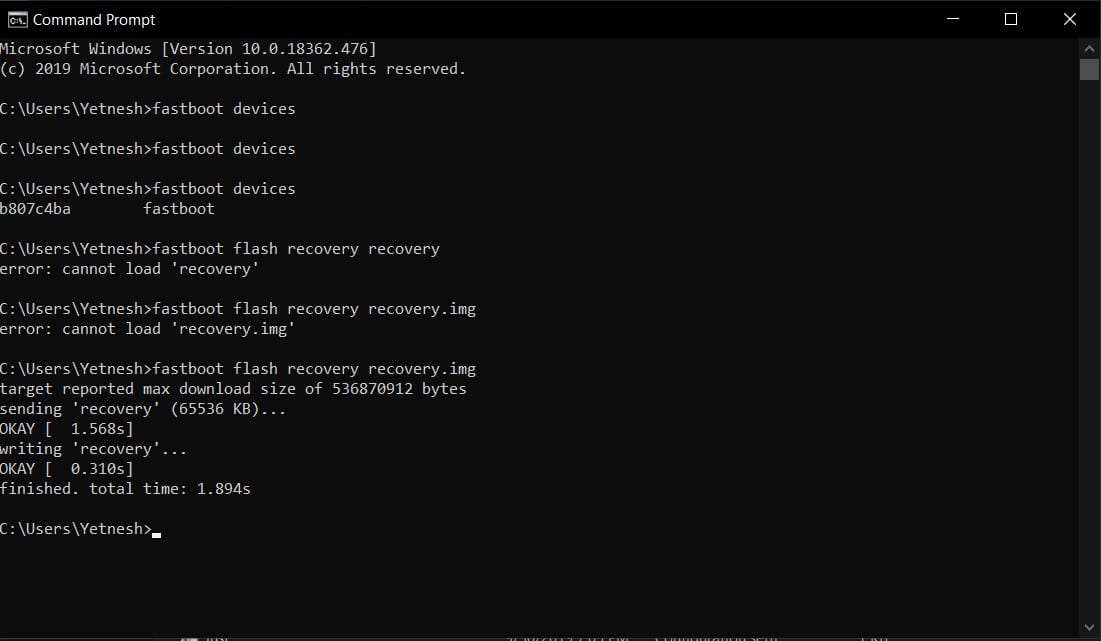
Task: Click the 2019 Microsoft Corporation copyright line
Action: [x=233, y=69]
